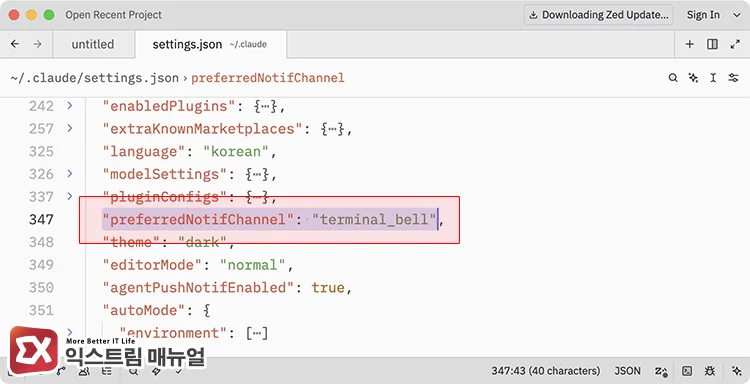Click the "terminal_bell" value
This screenshot has width=750, height=384.
pos(374,219)
